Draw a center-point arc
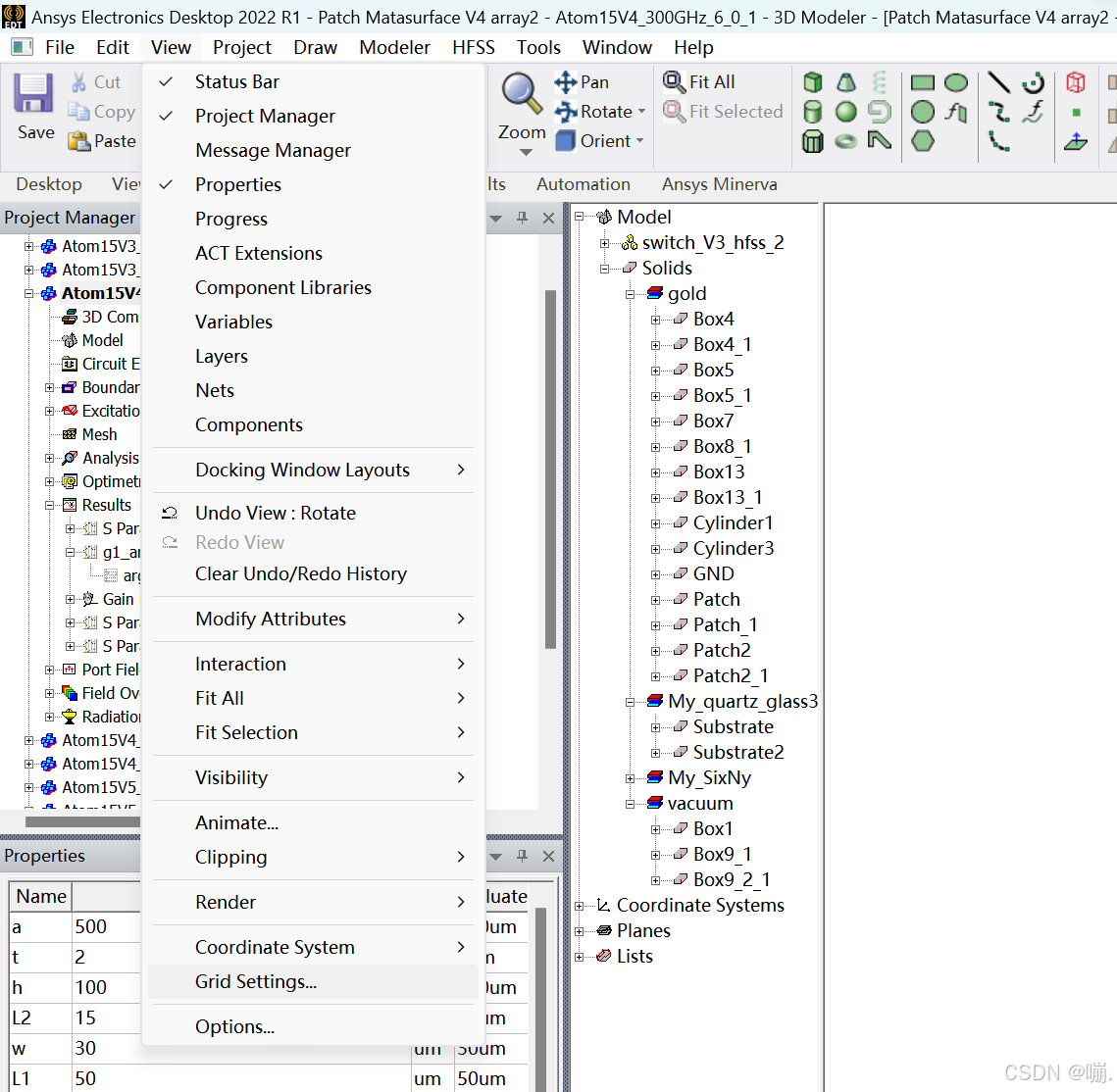The height and width of the screenshot is (1092, 1117). [x=1033, y=82]
